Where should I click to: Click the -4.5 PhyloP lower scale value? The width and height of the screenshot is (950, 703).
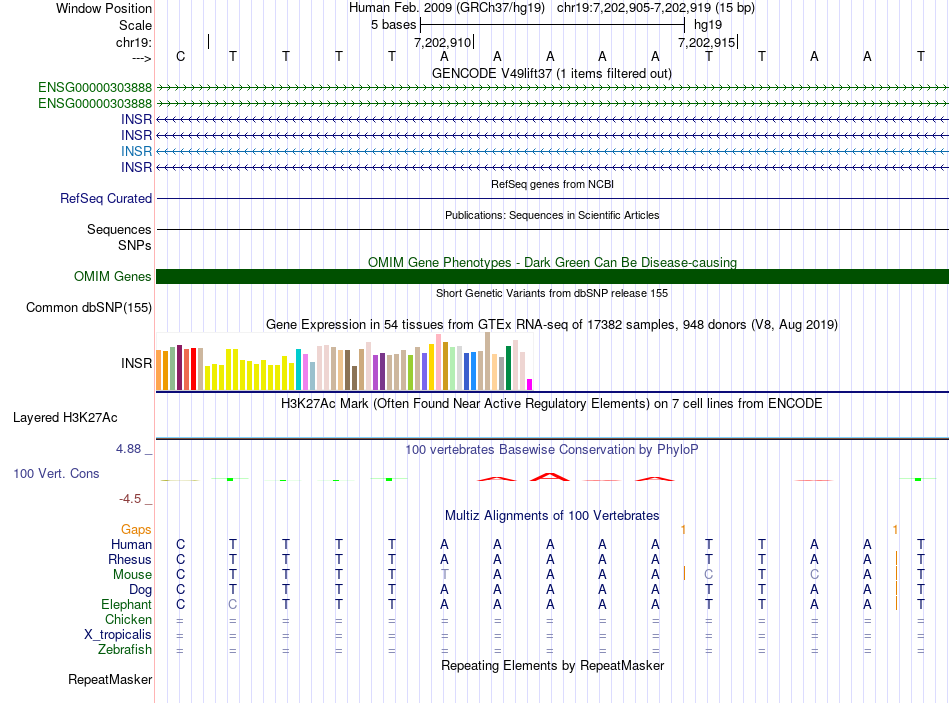pyautogui.click(x=130, y=499)
